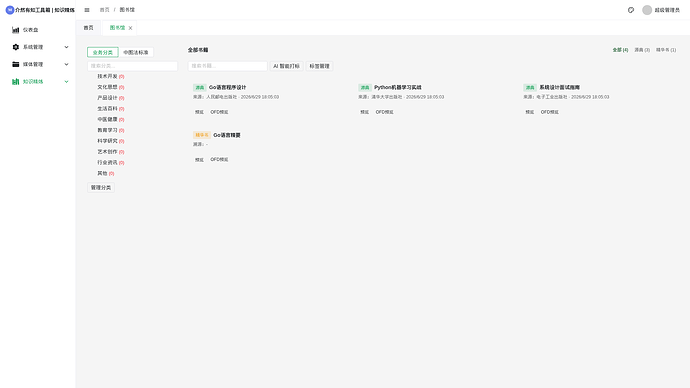The image size is (690, 388).
Task: Open the Python机器学习实战 book title
Action: tap(397, 88)
